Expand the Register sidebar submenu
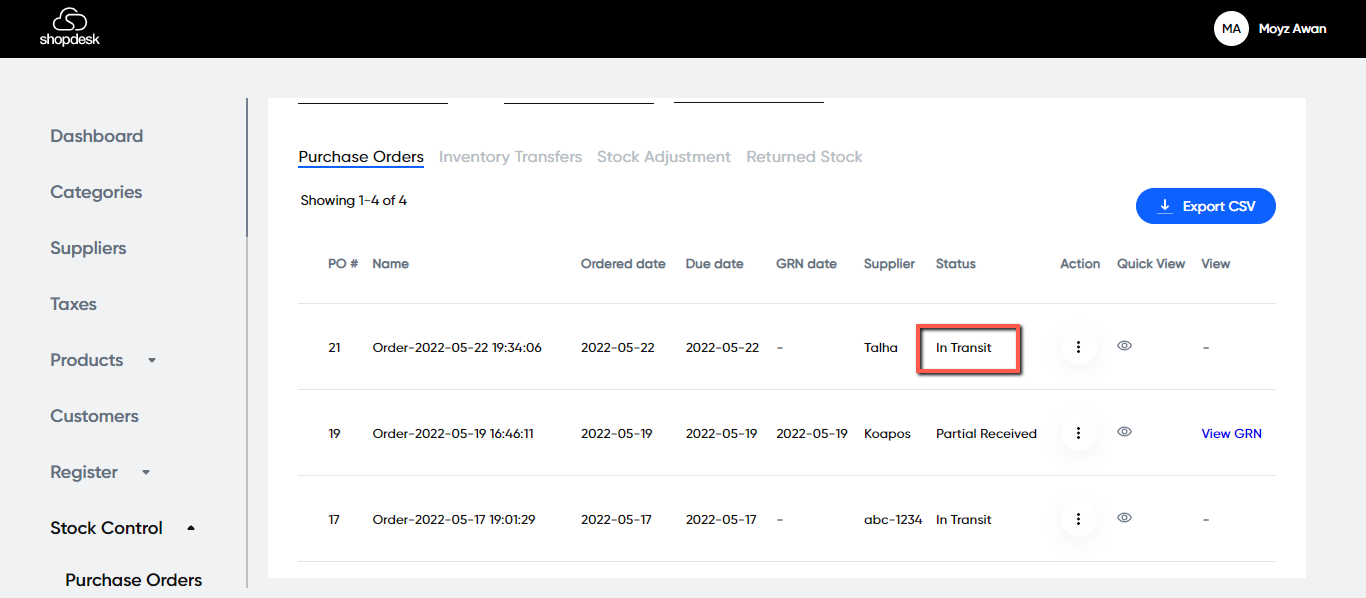1366x598 pixels. 146,472
